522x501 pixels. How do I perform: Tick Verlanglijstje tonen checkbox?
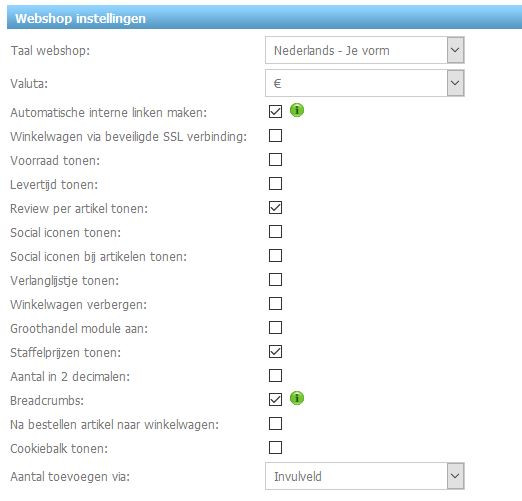pyautogui.click(x=275, y=280)
